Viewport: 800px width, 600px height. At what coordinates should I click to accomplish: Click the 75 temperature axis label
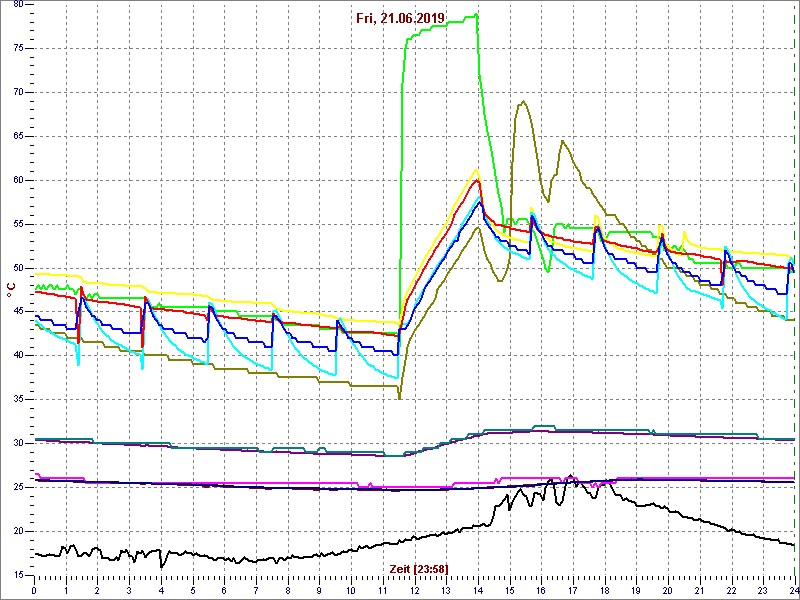coord(17,48)
